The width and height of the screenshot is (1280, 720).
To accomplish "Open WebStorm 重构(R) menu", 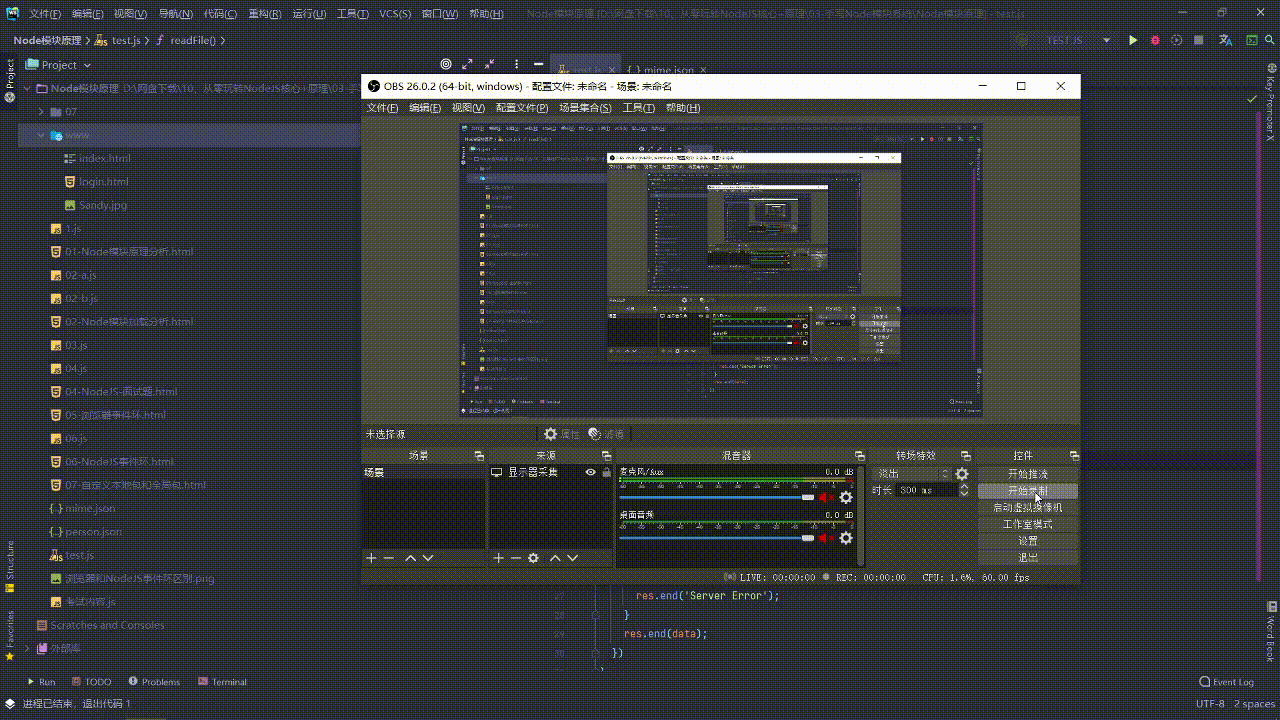I will point(264,14).
